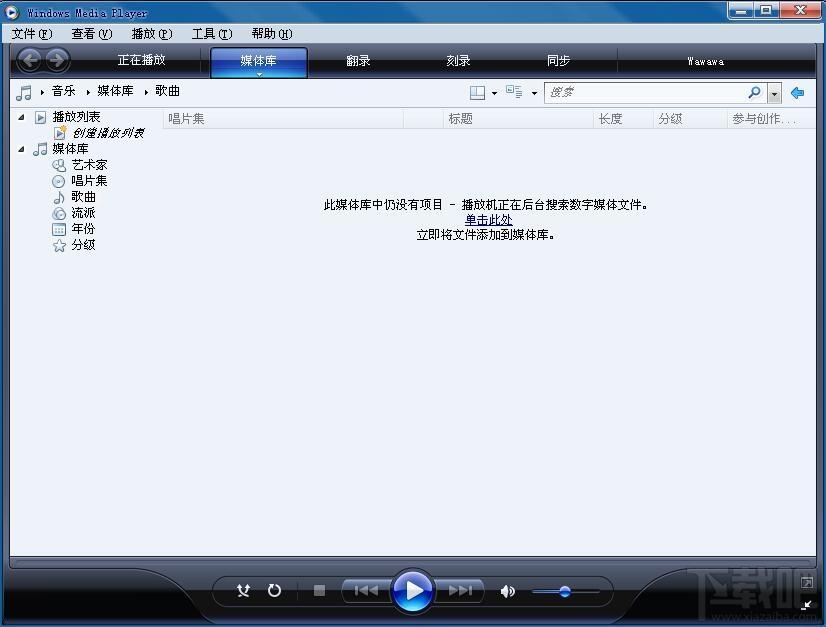Collapse the 媒体库 tree node
This screenshot has height=627, width=826.
[x=22, y=149]
